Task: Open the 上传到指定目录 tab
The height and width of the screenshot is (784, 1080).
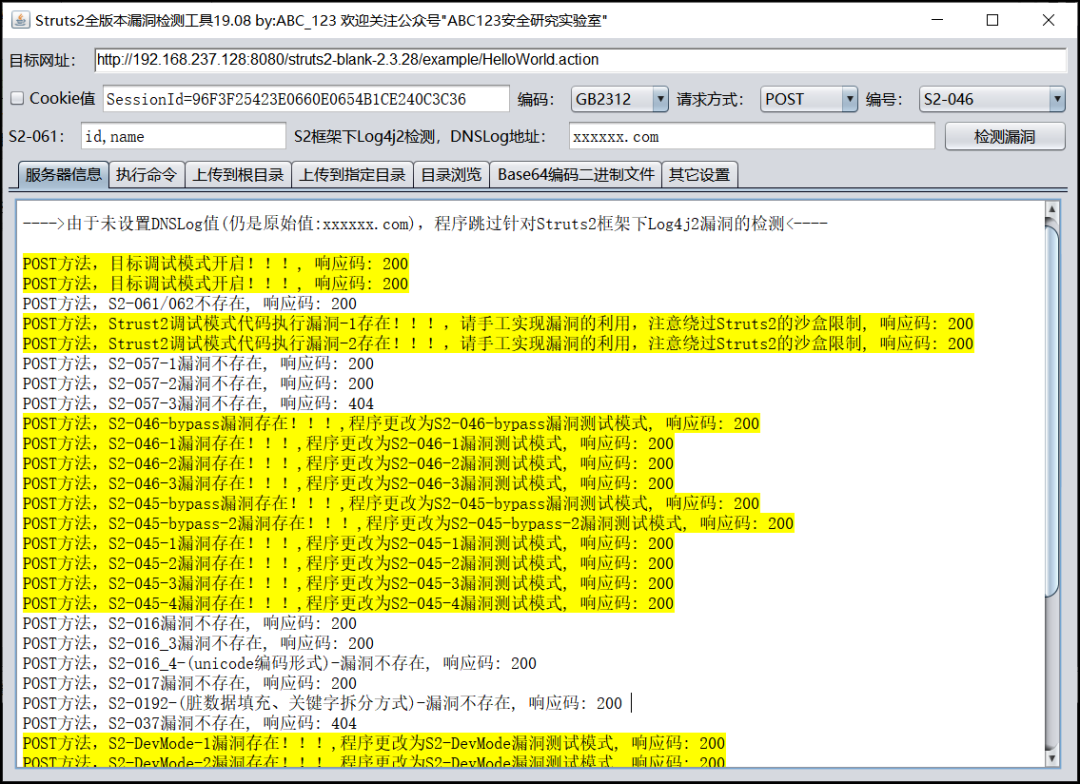Action: pyautogui.click(x=353, y=175)
